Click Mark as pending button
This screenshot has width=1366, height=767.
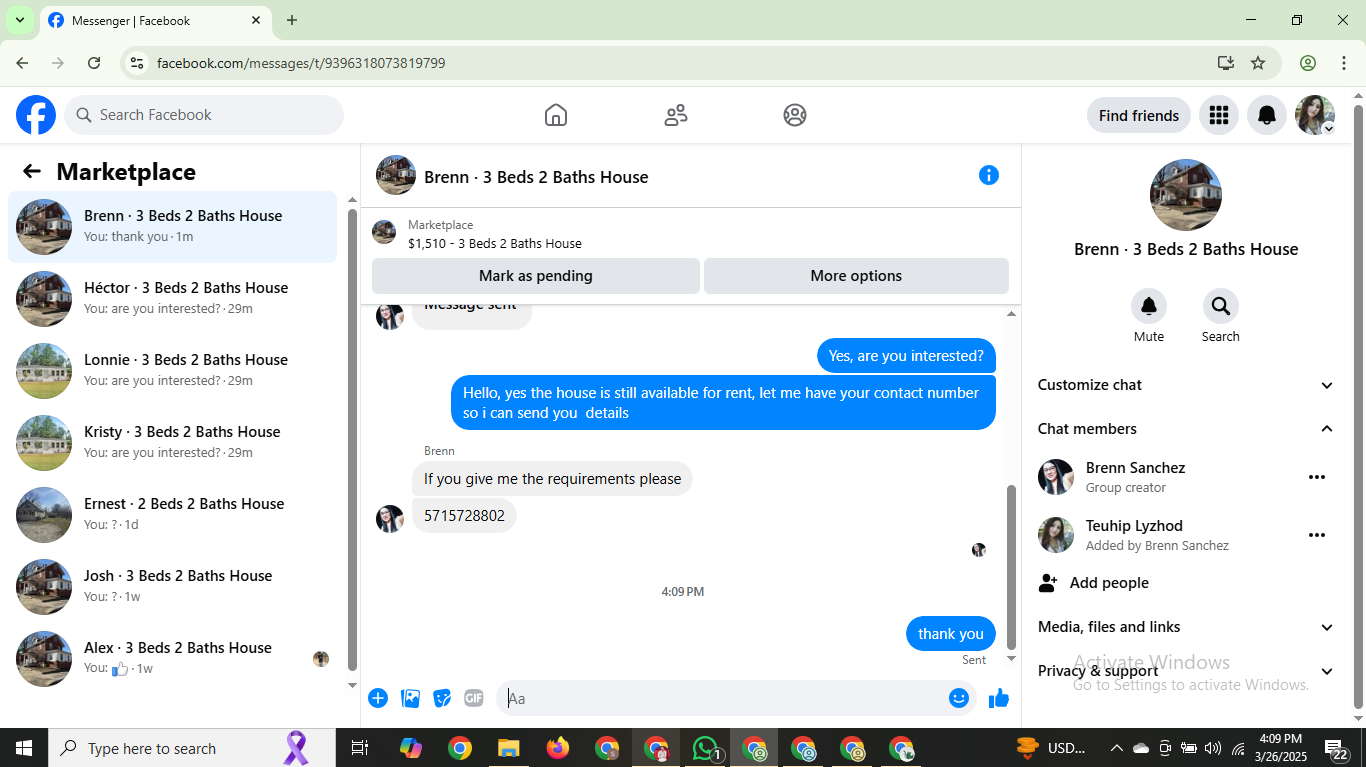click(x=536, y=276)
